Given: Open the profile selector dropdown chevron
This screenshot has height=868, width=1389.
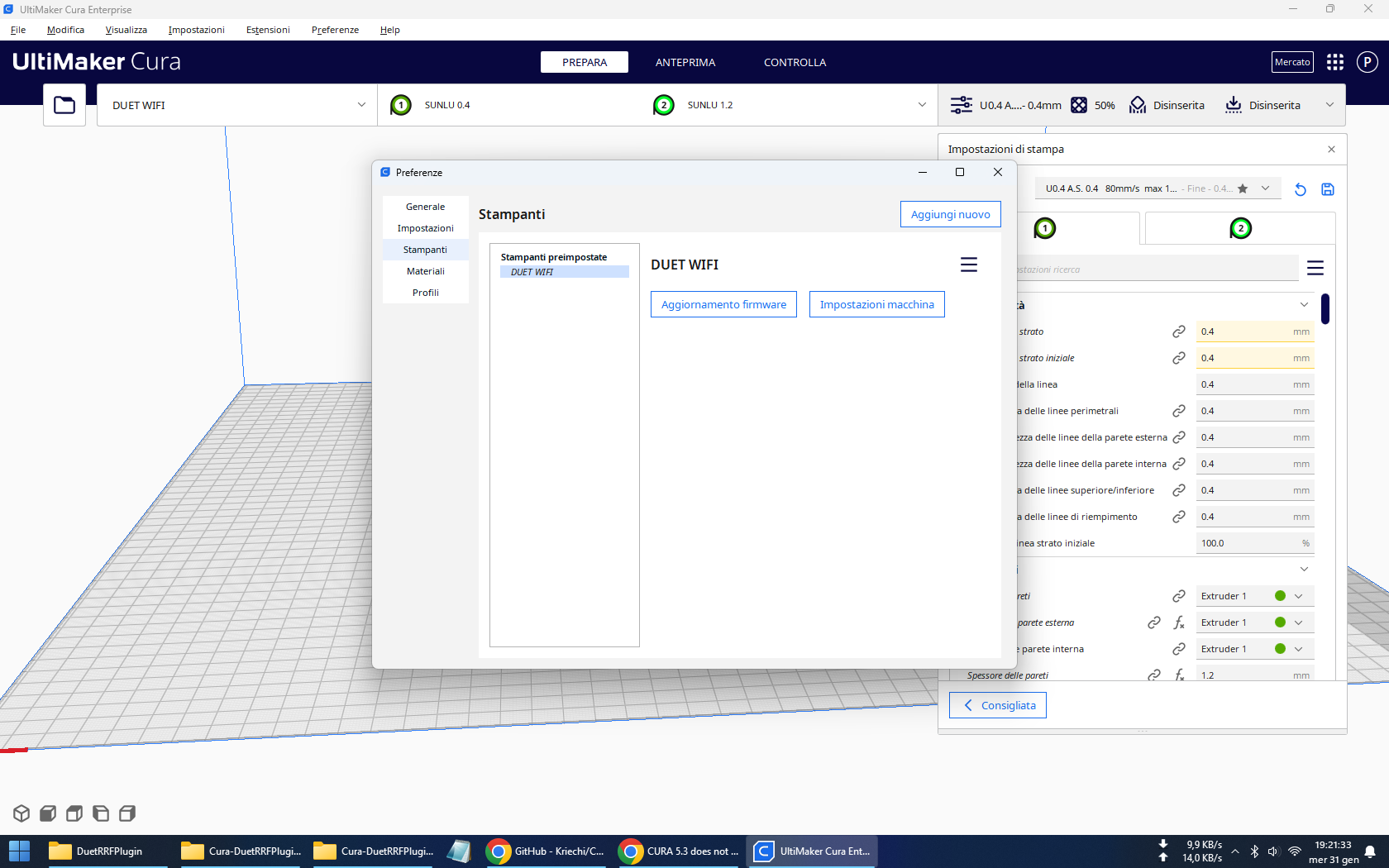Looking at the screenshot, I should point(1265,188).
